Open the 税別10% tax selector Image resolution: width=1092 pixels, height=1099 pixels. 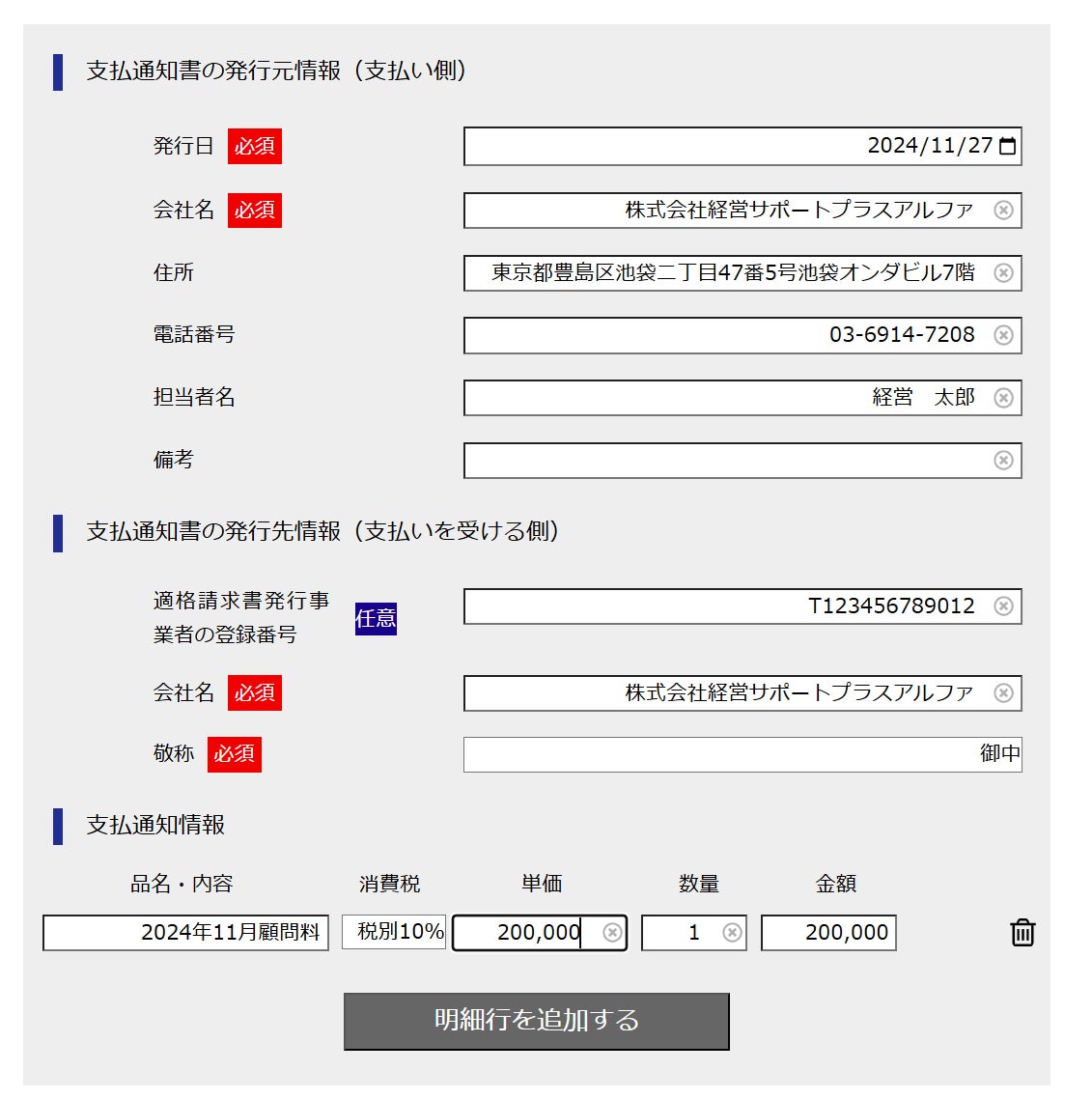click(x=393, y=932)
